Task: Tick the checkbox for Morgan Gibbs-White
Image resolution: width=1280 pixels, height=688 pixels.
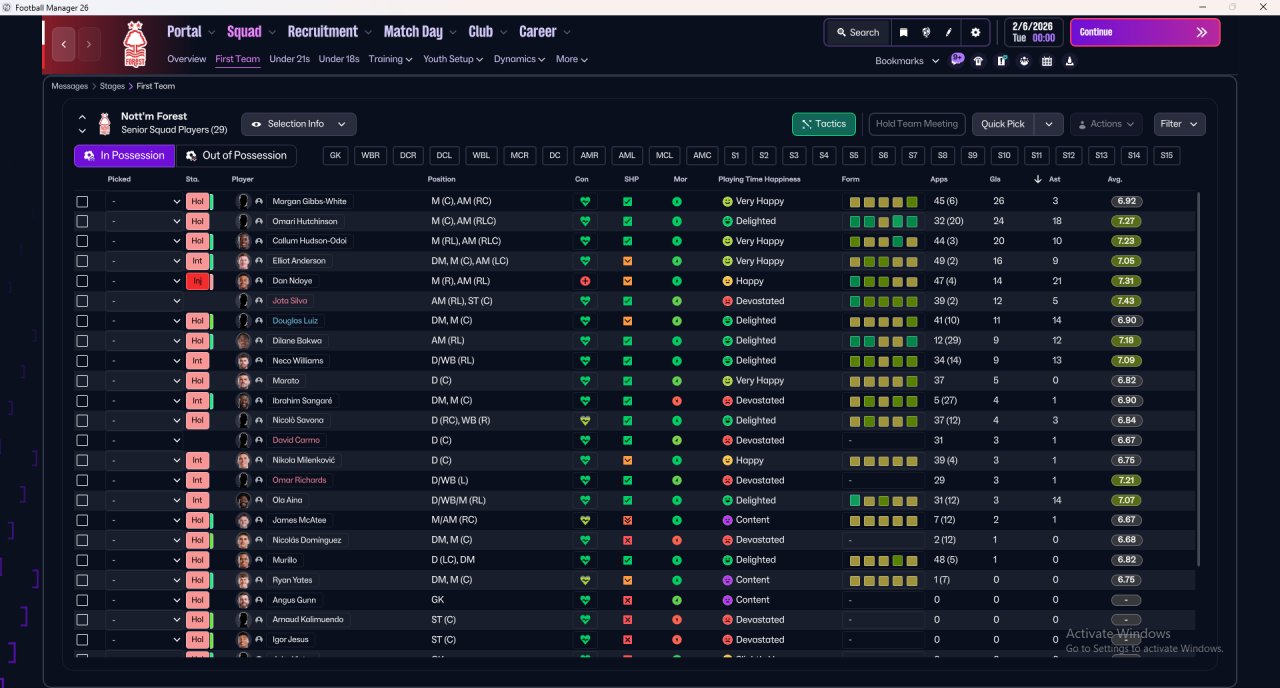Action: click(82, 201)
